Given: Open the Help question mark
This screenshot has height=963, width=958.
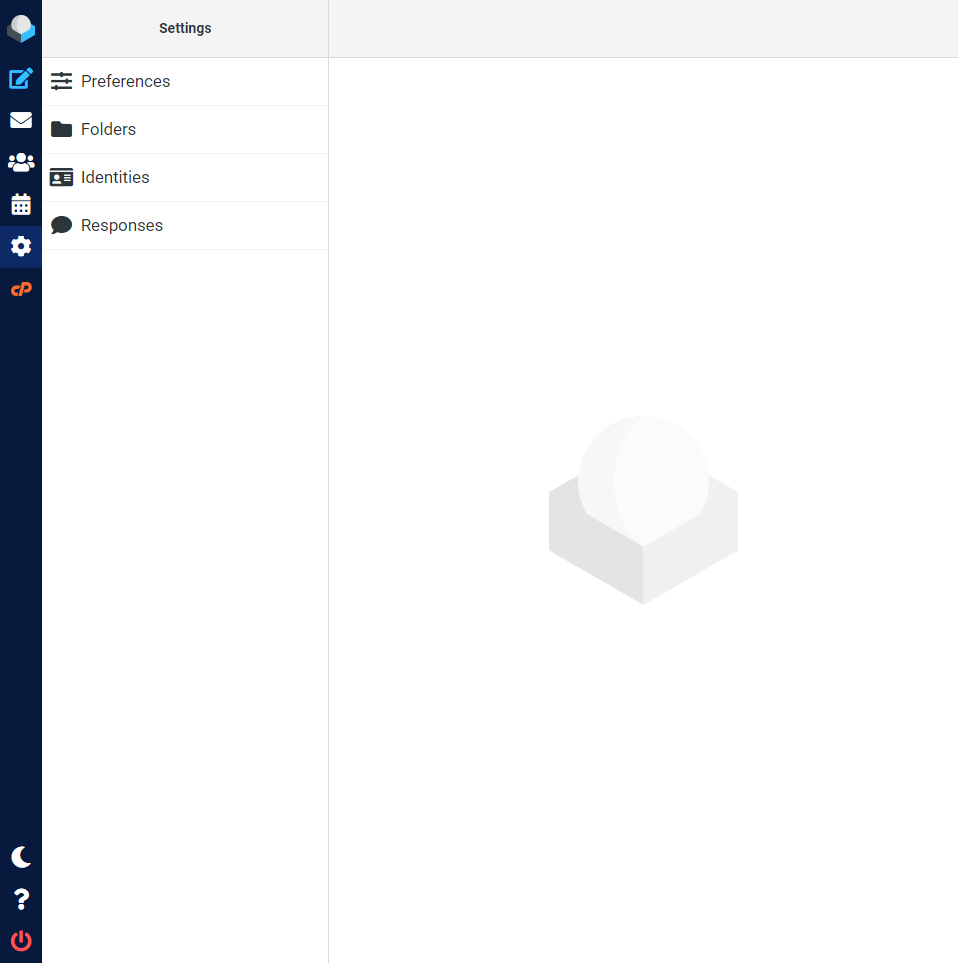Looking at the screenshot, I should pyautogui.click(x=21, y=899).
